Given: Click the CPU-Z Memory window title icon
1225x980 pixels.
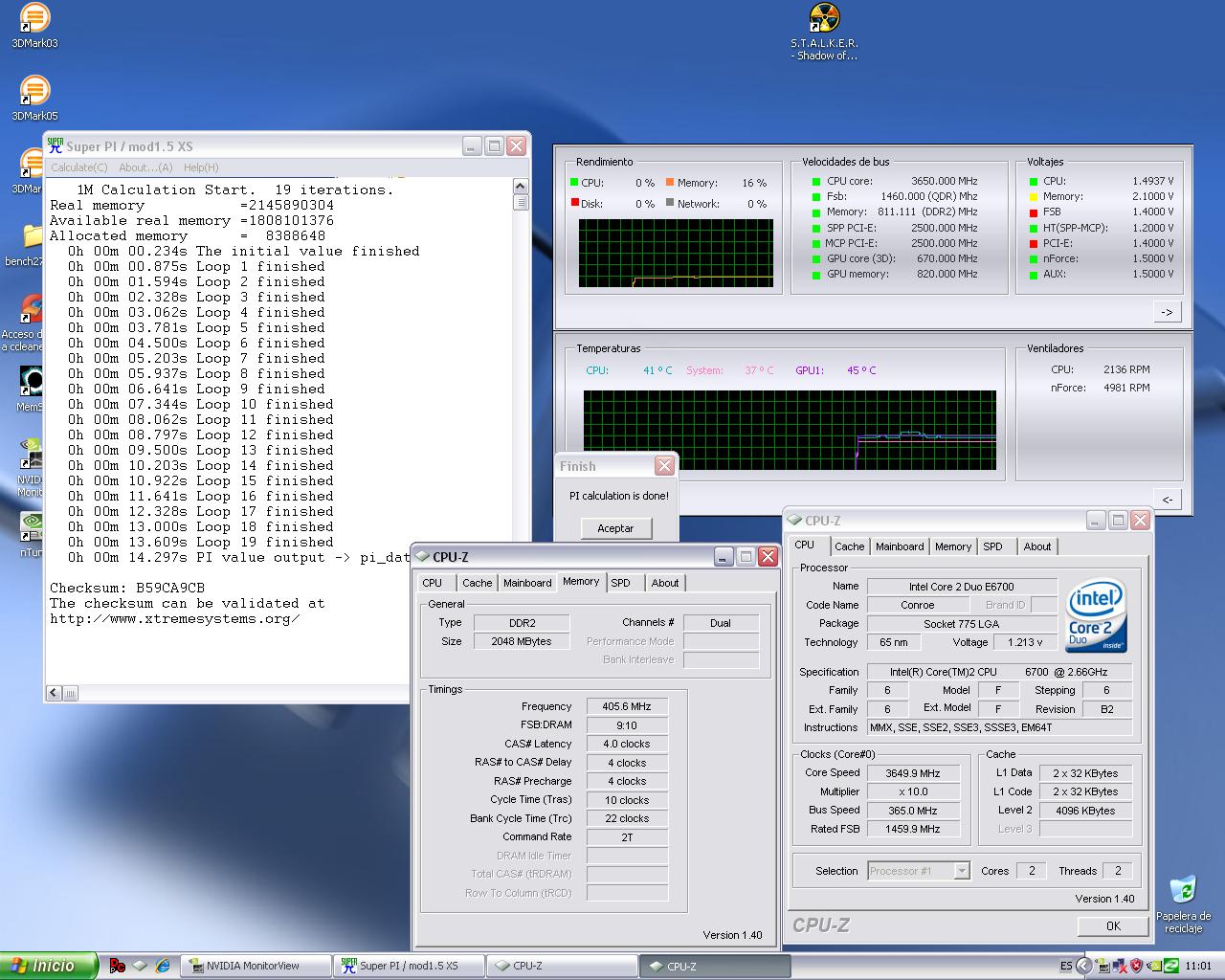Looking at the screenshot, I should [422, 557].
